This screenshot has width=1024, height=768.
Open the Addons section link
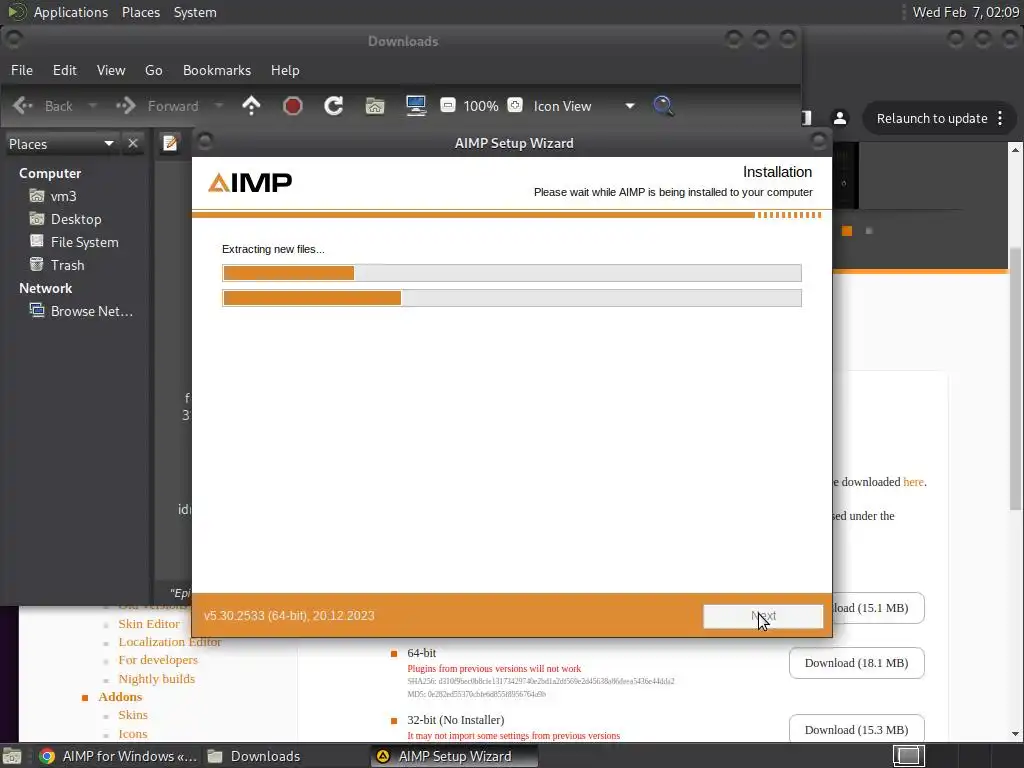(x=120, y=697)
